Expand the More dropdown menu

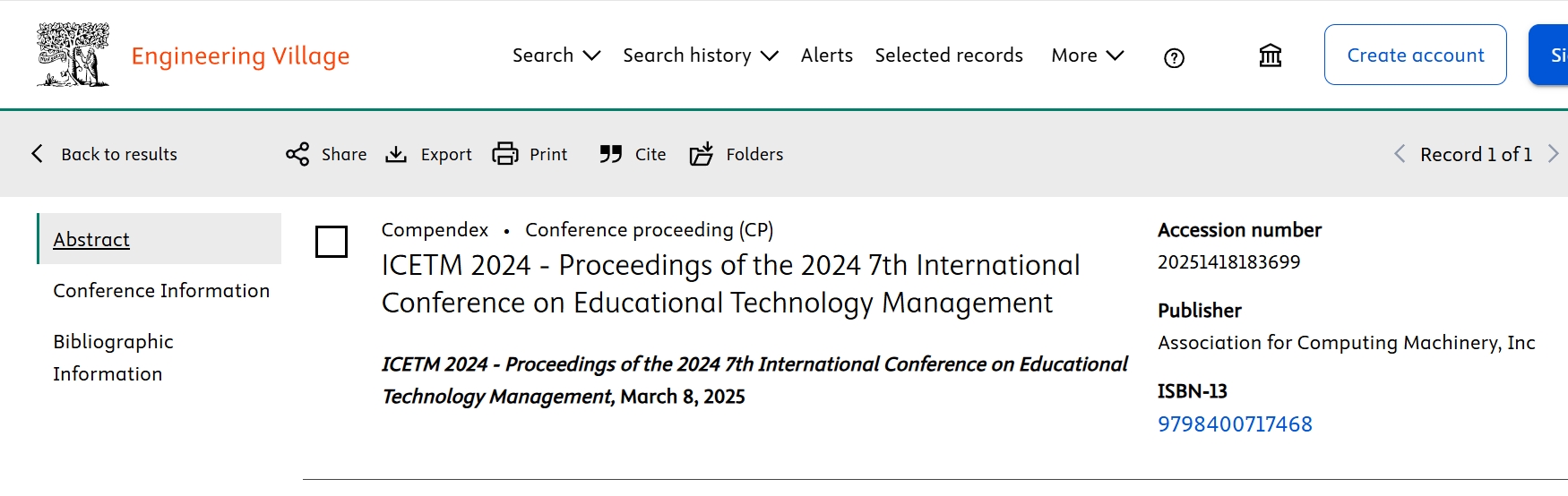[1088, 56]
